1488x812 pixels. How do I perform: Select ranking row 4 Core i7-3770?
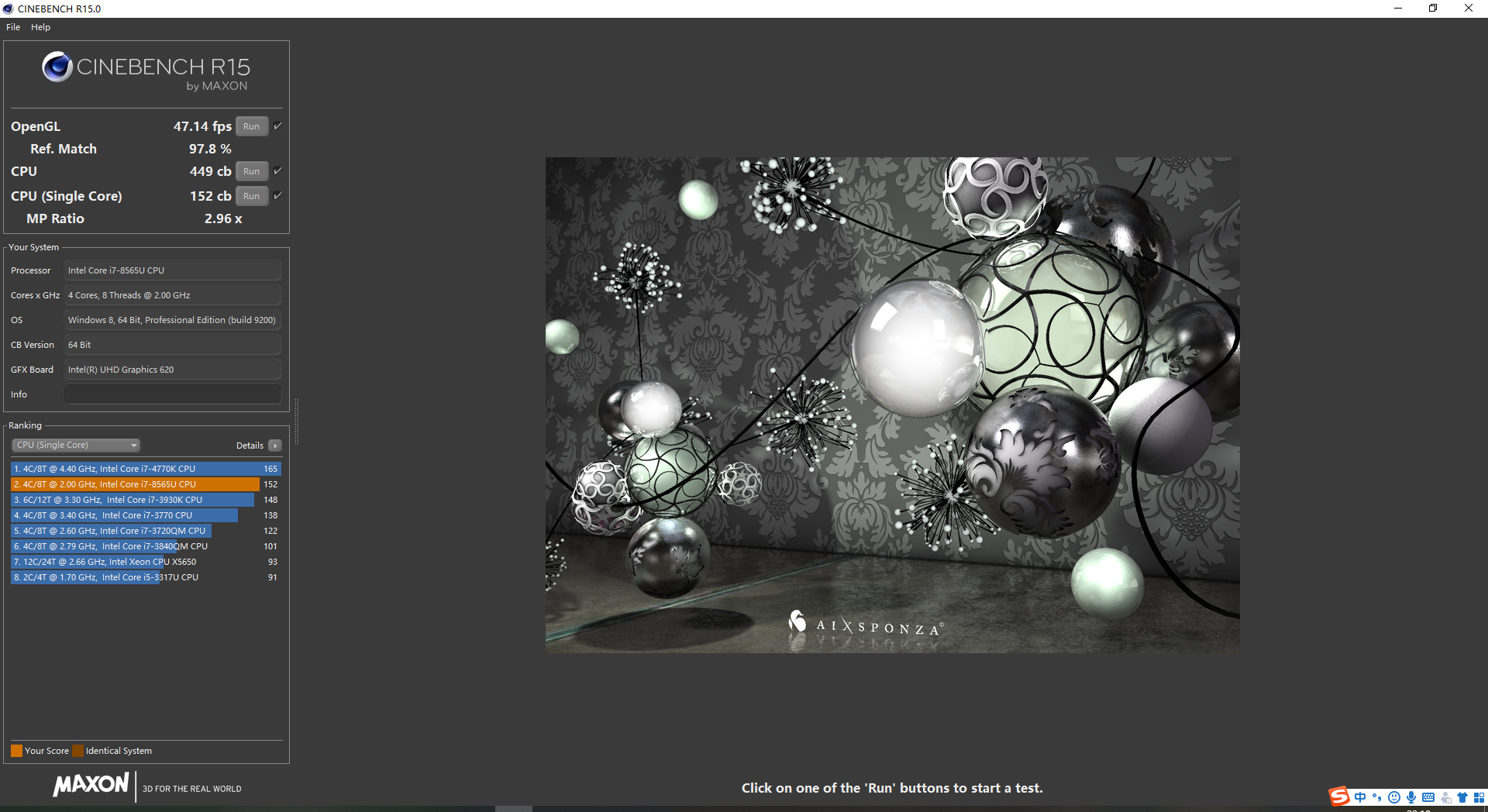click(146, 515)
